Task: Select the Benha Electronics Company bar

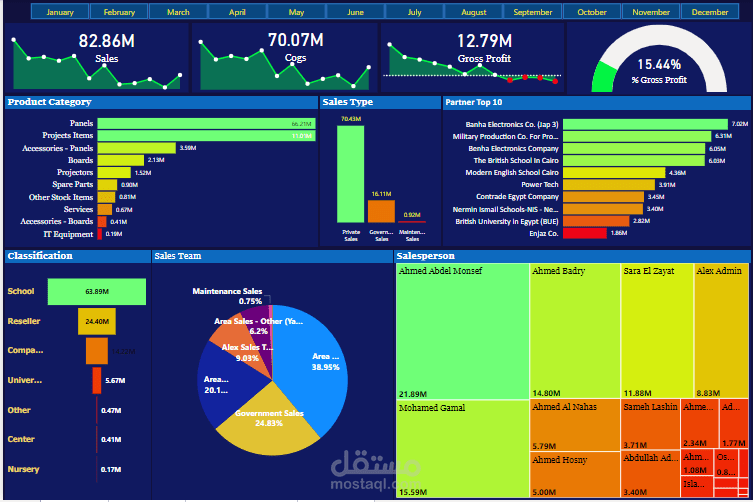Action: [634, 148]
